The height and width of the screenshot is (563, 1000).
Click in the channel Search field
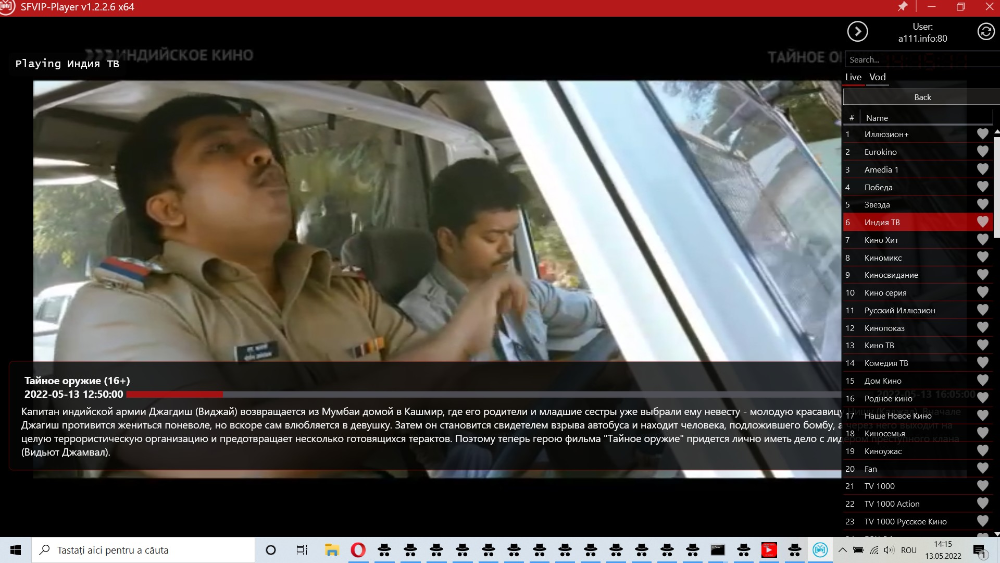[x=922, y=59]
